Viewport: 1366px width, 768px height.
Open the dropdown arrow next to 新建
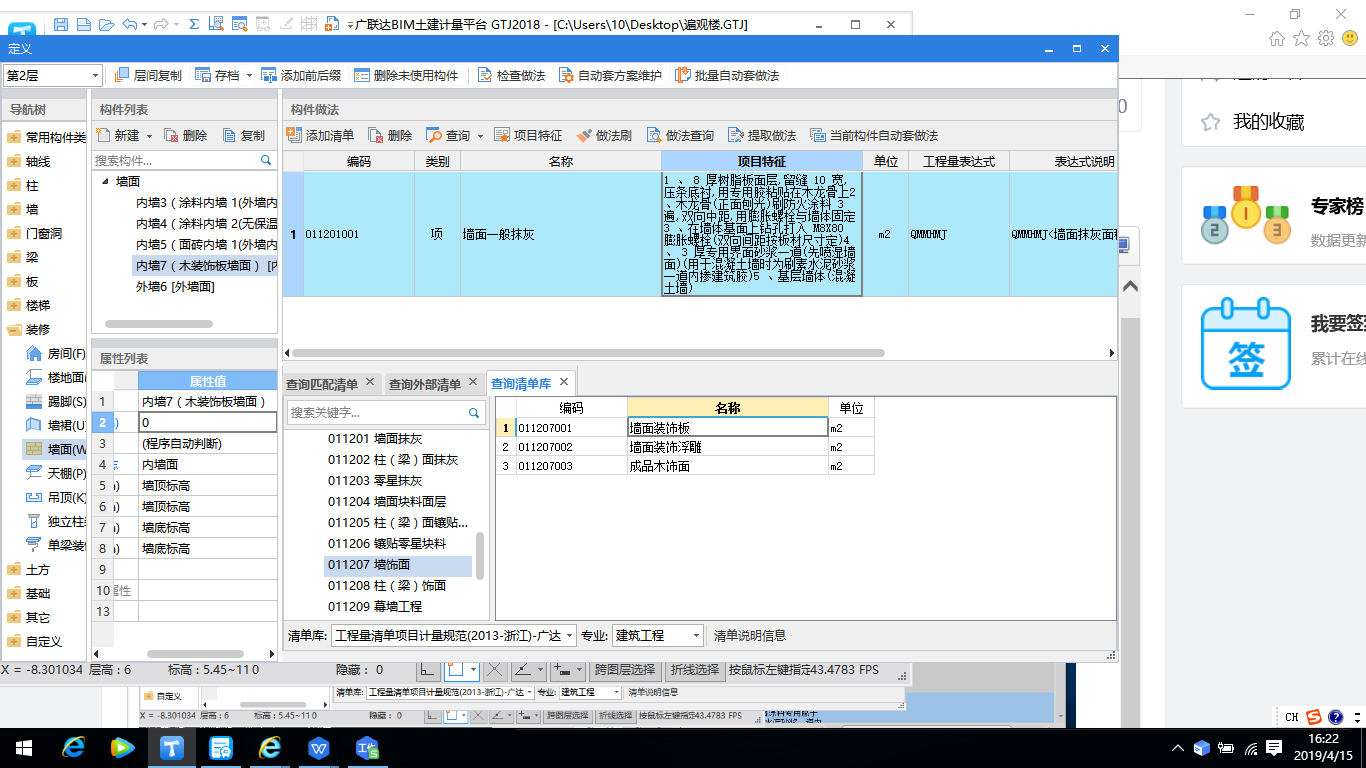pos(150,136)
